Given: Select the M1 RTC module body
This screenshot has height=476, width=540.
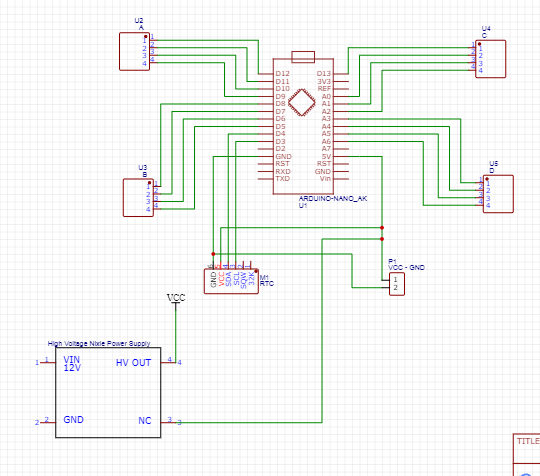Looking at the screenshot, I should [231, 281].
